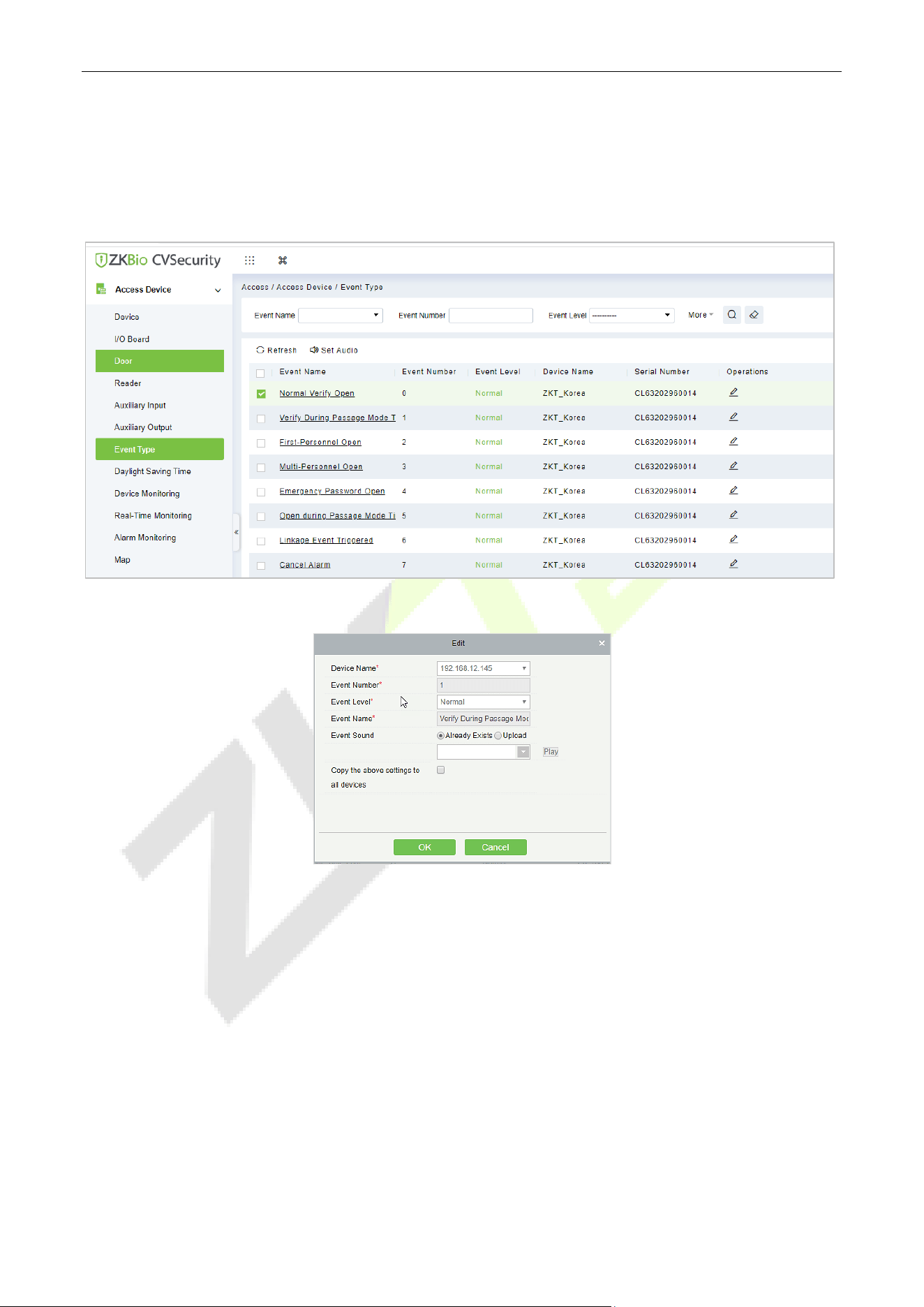Open the Event Level filter dropdown

(x=632, y=315)
